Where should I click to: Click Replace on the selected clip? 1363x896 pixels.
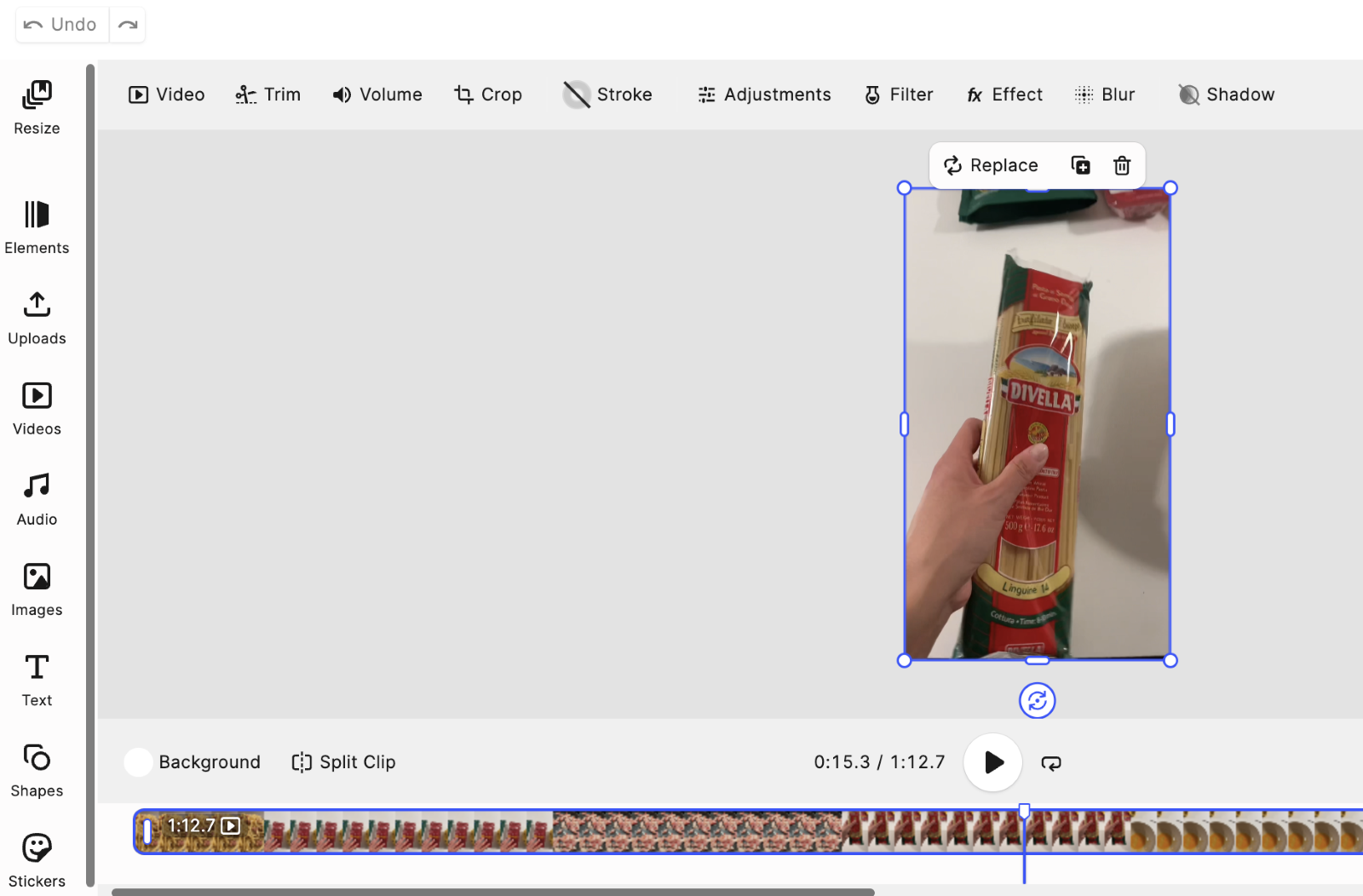point(991,165)
